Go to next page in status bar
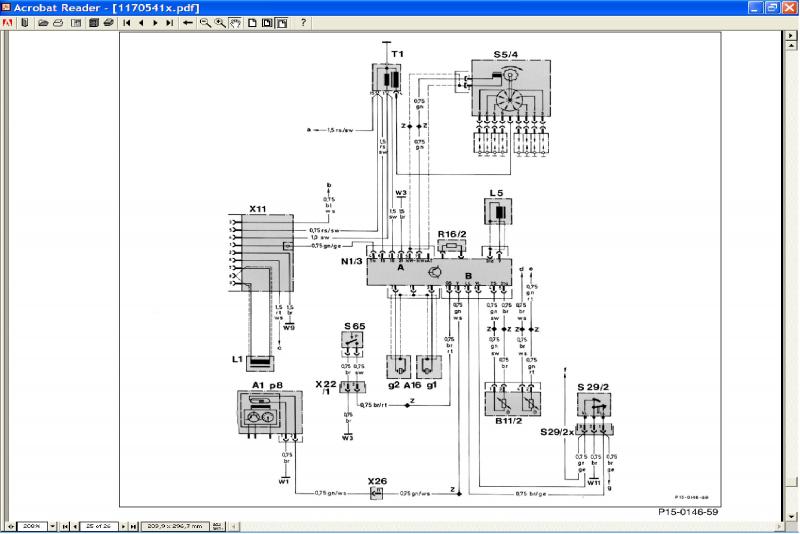This screenshot has width=800, height=534. (123, 526)
